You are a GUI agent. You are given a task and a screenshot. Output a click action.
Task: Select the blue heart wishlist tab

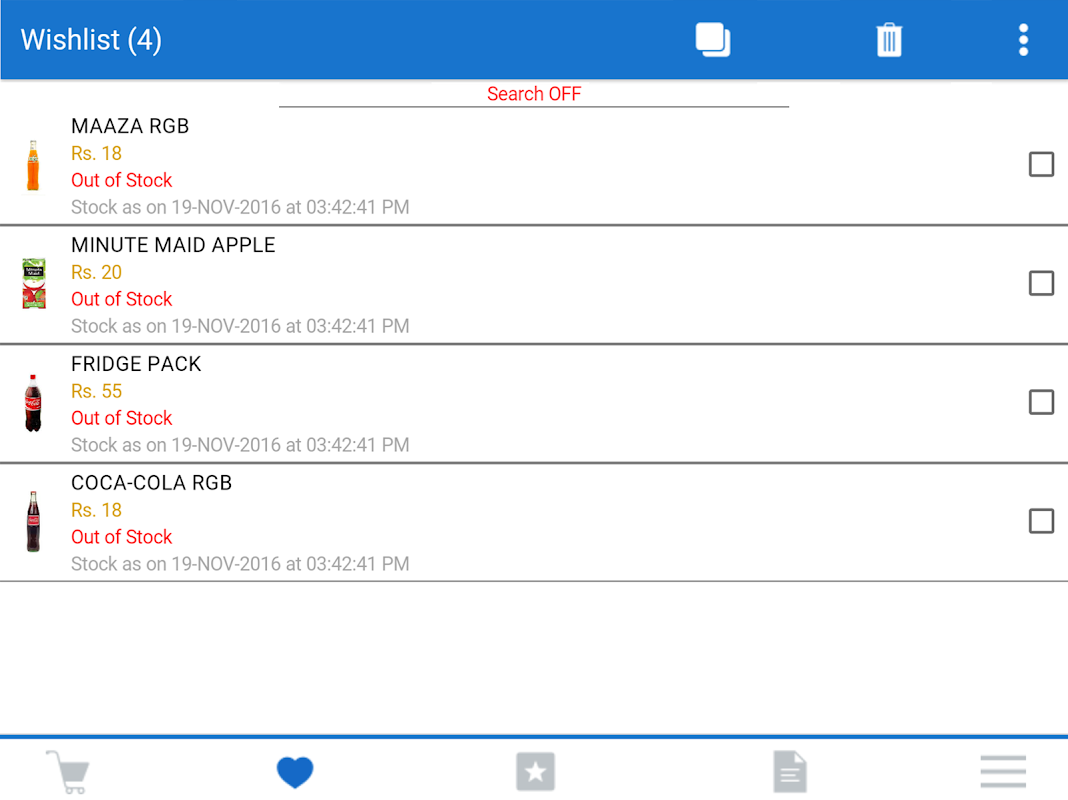[295, 772]
